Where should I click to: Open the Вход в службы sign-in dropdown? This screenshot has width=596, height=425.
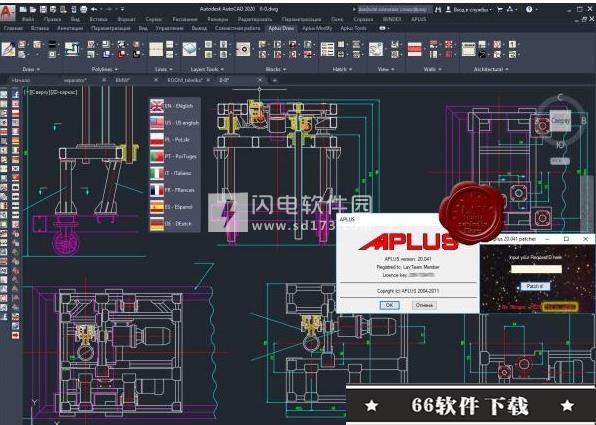[472, 10]
